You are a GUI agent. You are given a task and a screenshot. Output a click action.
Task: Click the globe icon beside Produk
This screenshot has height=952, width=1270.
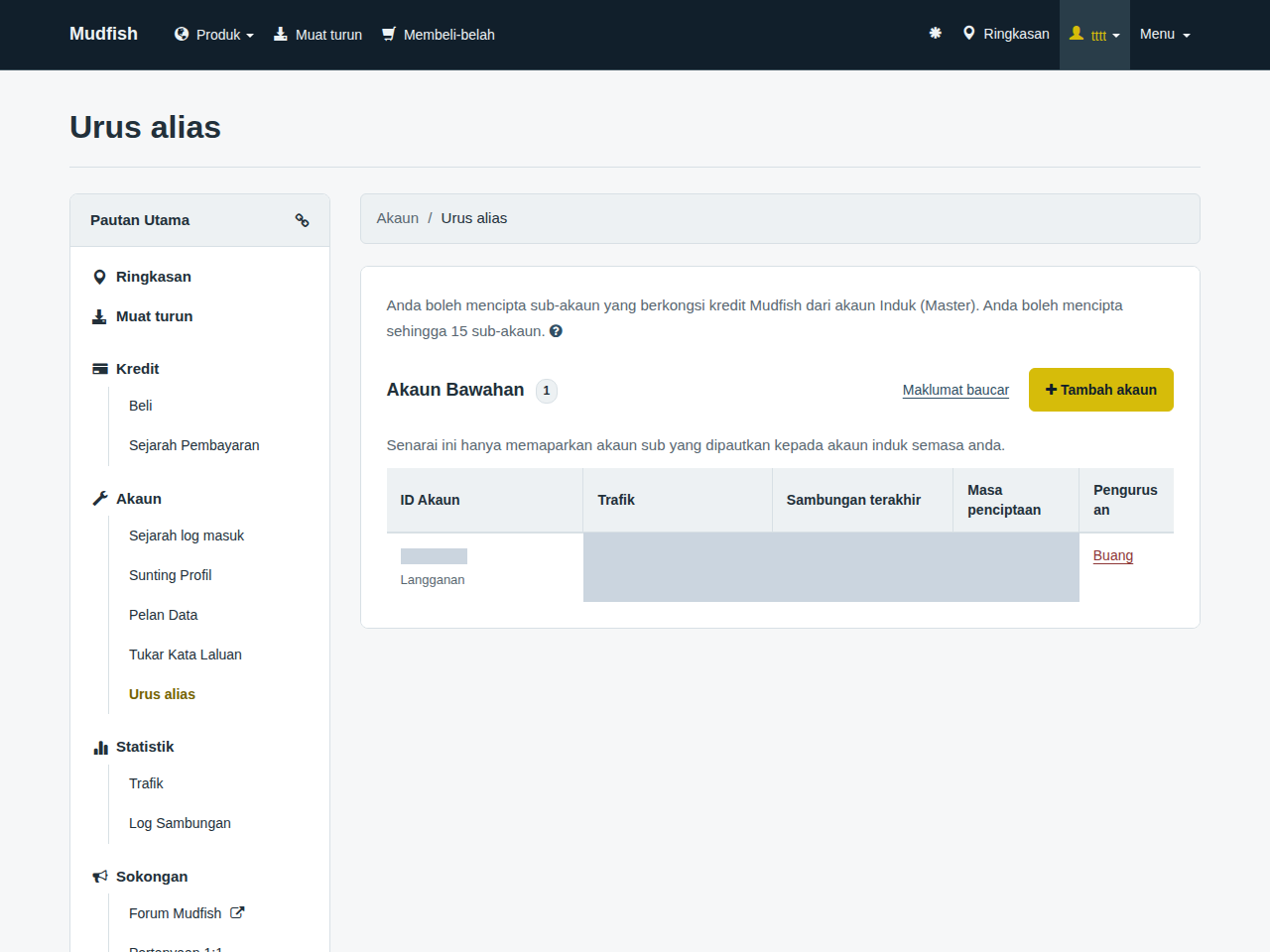pyautogui.click(x=182, y=34)
